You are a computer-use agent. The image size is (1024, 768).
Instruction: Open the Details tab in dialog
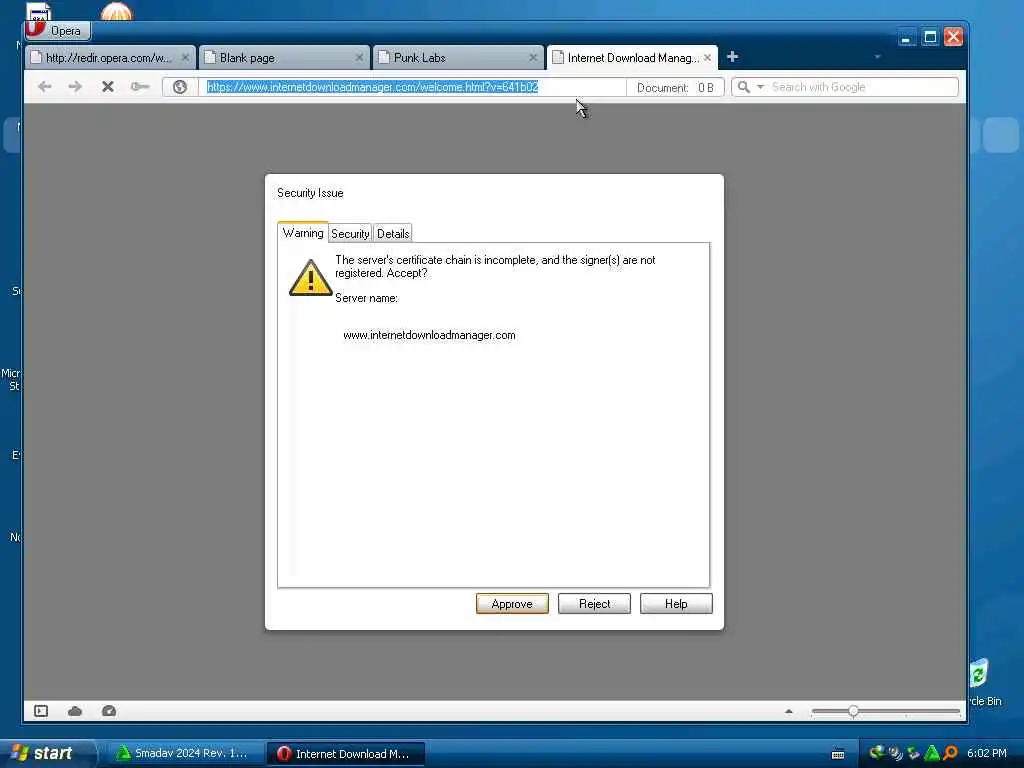point(392,233)
